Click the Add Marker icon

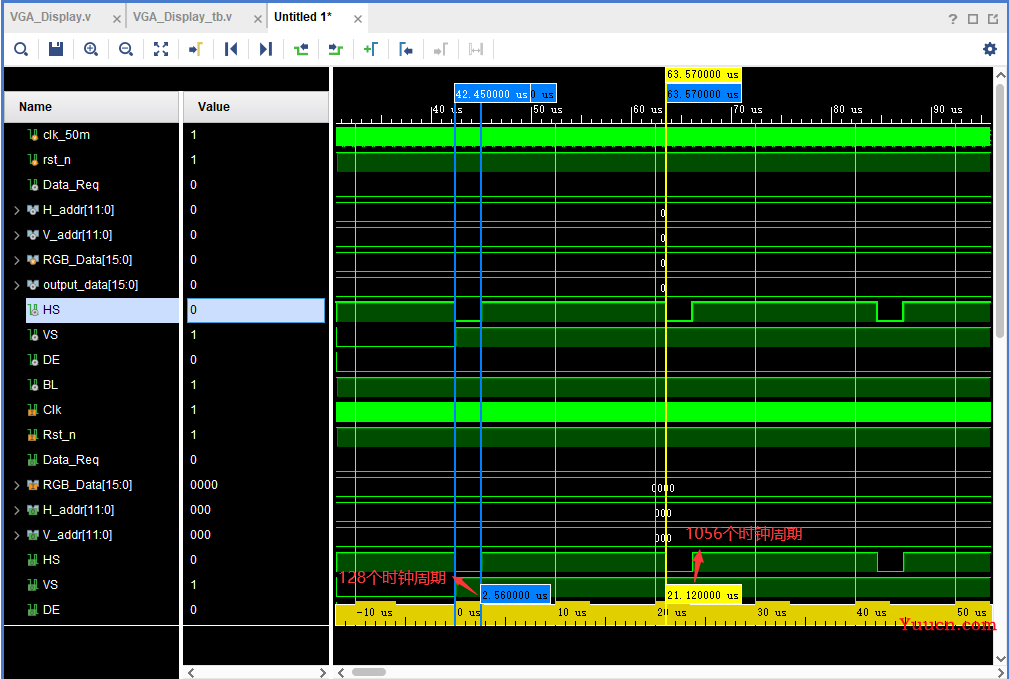[x=371, y=50]
